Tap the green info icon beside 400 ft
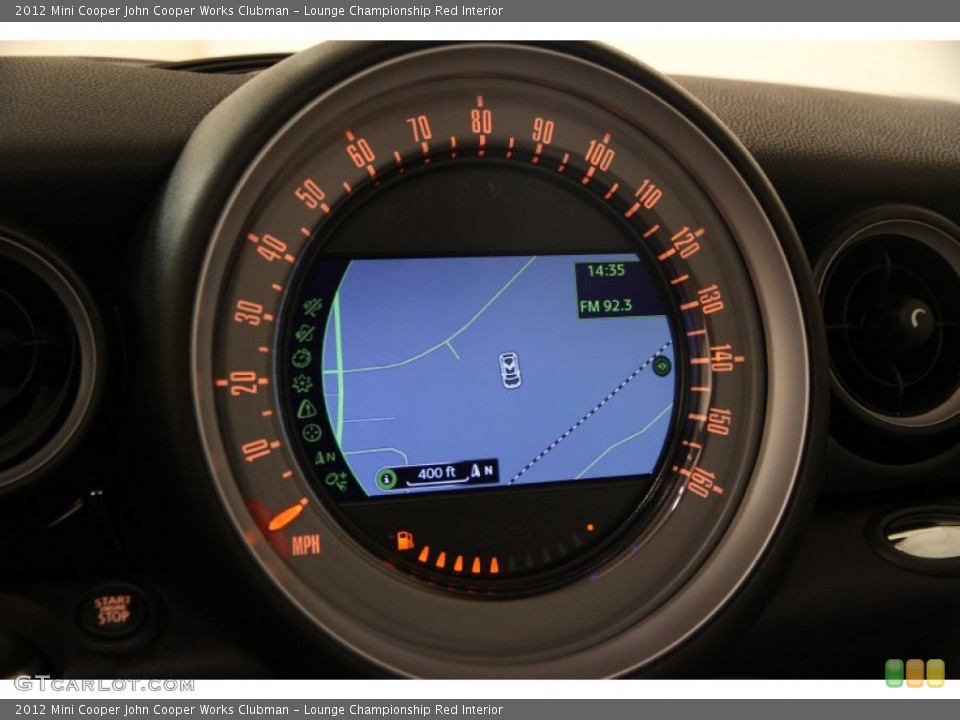The image size is (960, 720). click(x=386, y=478)
